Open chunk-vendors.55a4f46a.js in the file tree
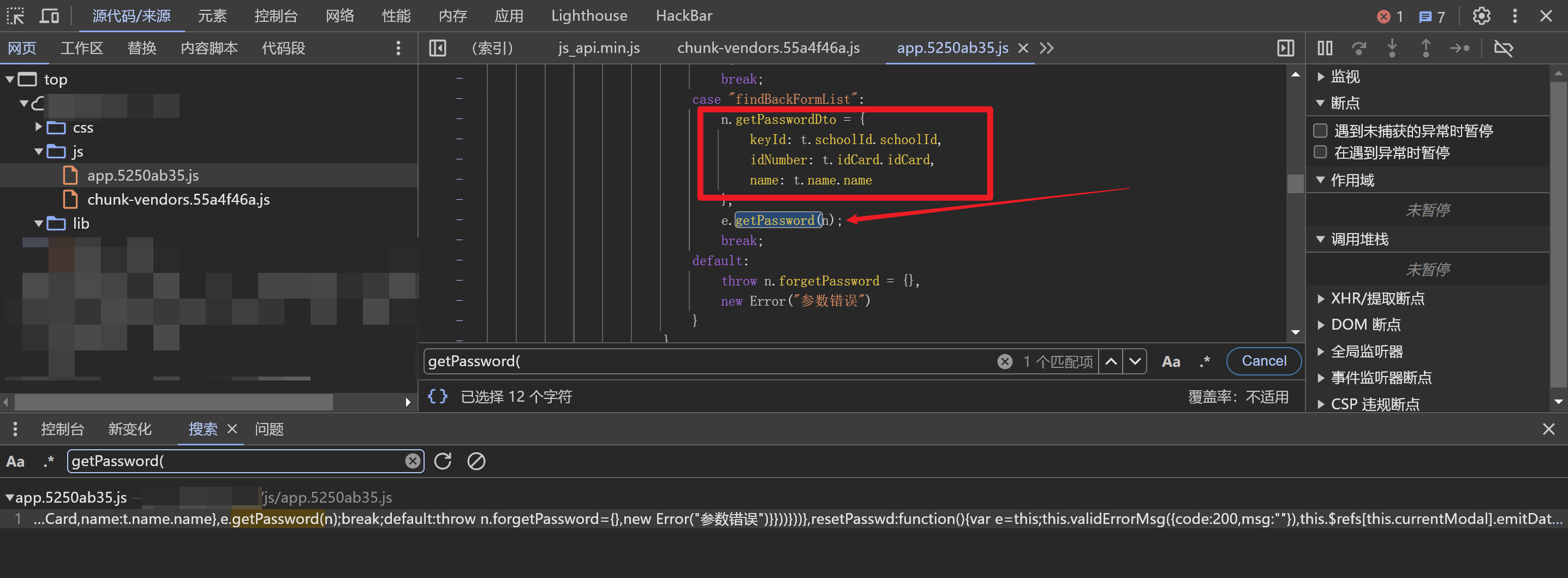The height and width of the screenshot is (578, 1568). coord(178,200)
